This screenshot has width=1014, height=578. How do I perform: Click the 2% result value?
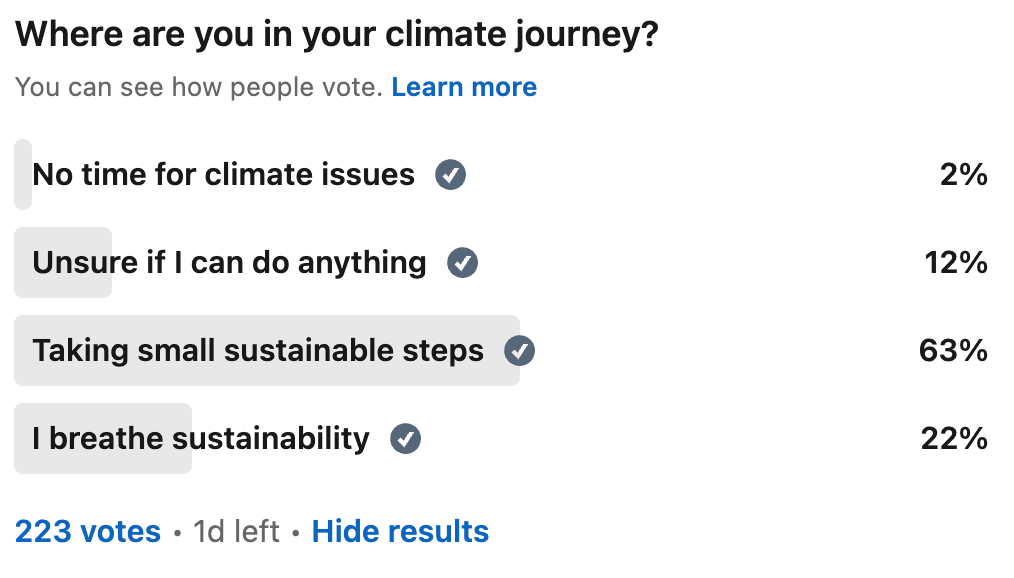pos(964,175)
